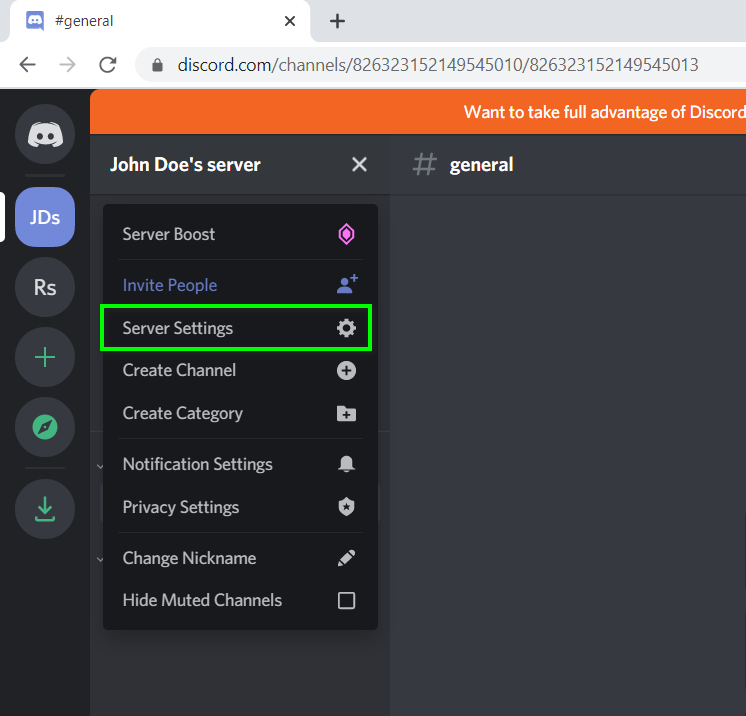Screen dimensions: 746x716
Task: Reload the Discord page
Action: (108, 65)
